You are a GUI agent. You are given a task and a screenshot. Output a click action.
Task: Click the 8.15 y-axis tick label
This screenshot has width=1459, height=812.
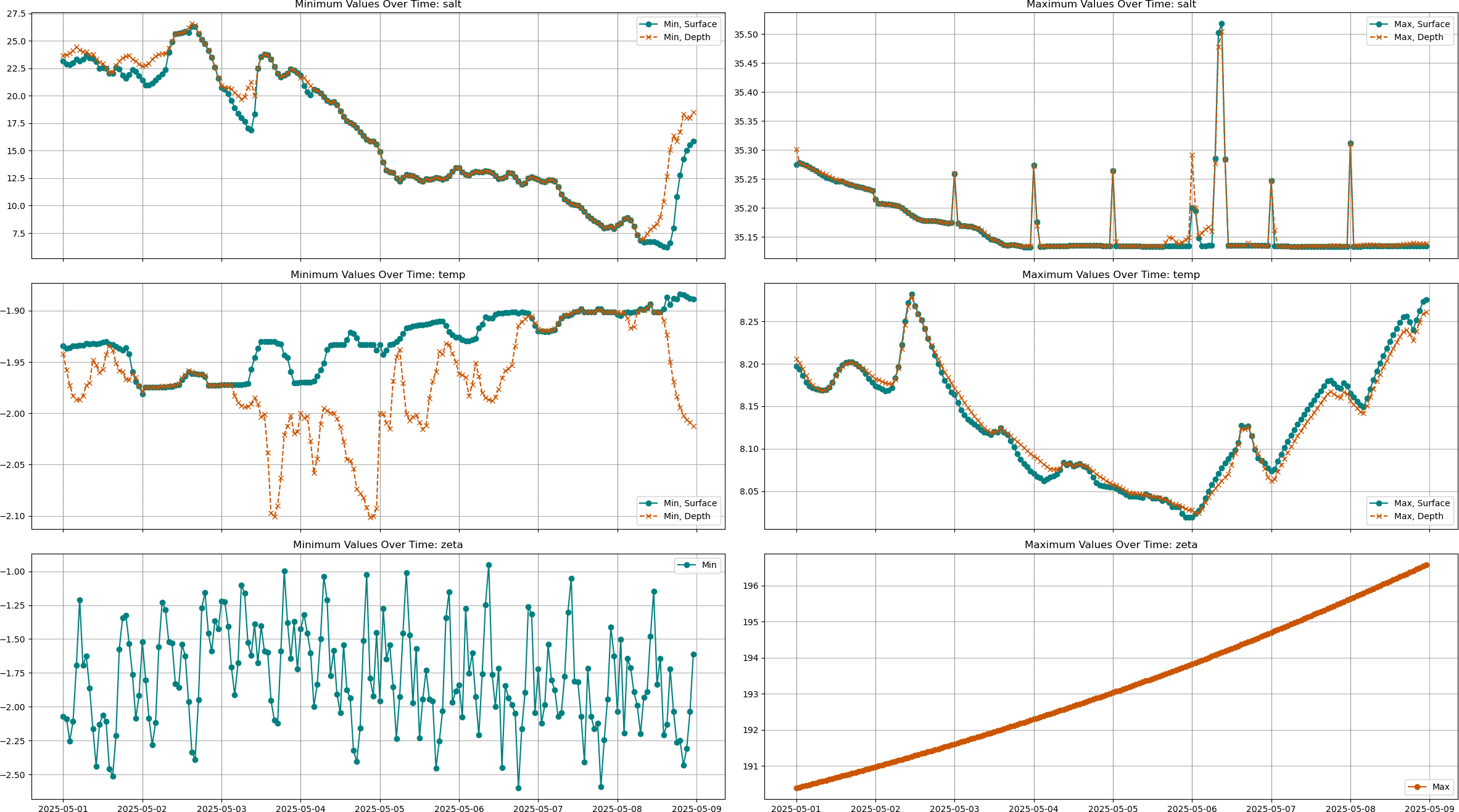pos(749,406)
